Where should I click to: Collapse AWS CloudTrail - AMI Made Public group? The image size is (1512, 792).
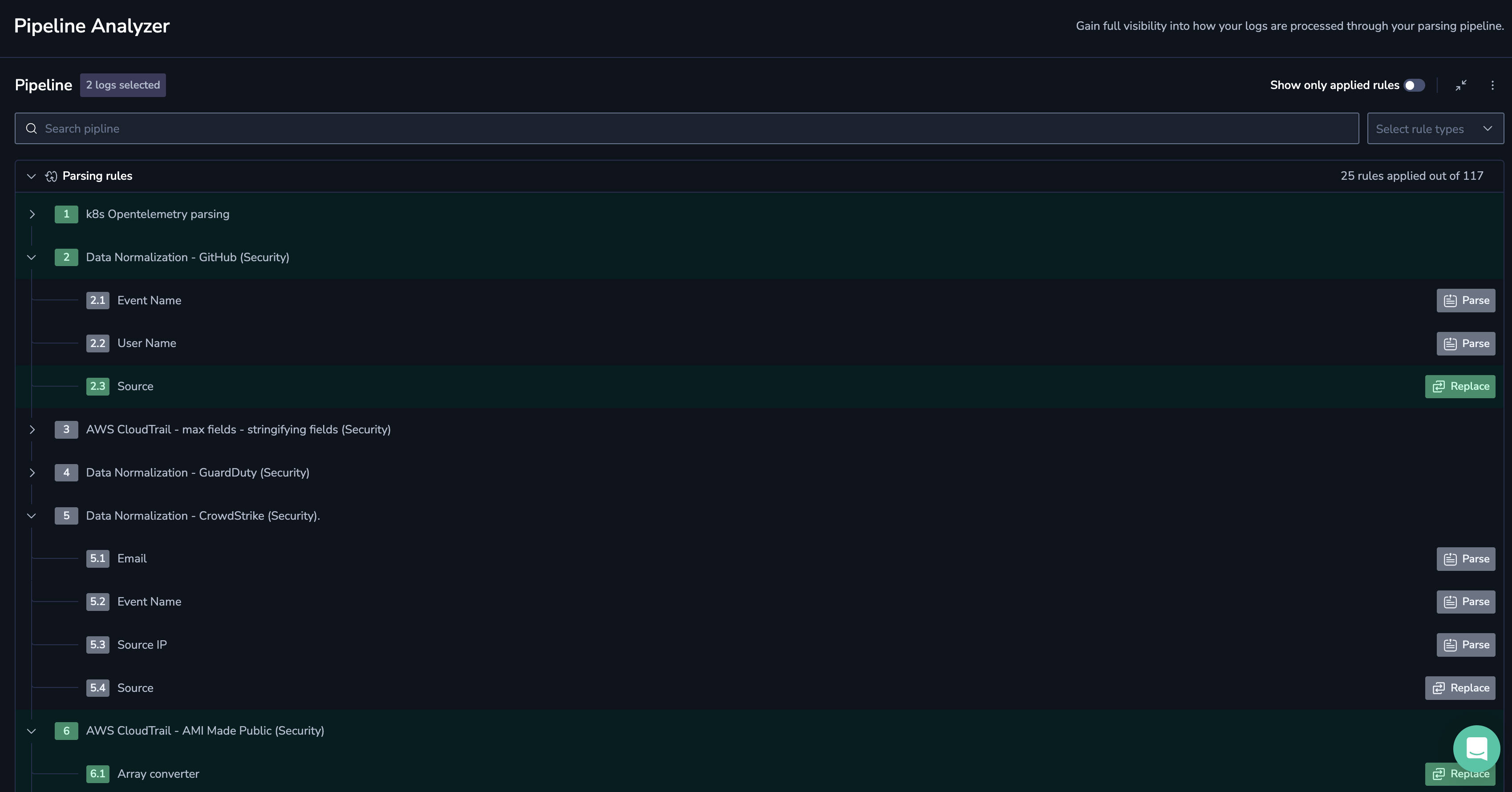click(x=32, y=731)
